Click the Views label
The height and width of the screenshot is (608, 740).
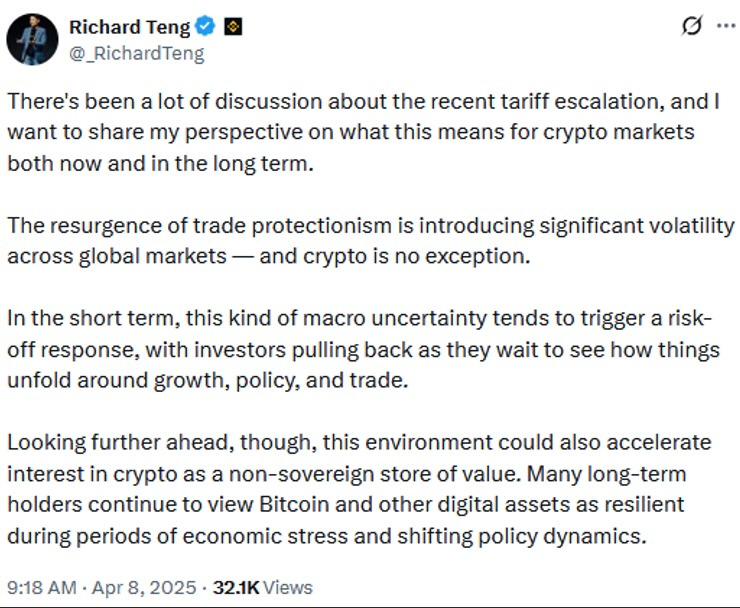pos(287,588)
